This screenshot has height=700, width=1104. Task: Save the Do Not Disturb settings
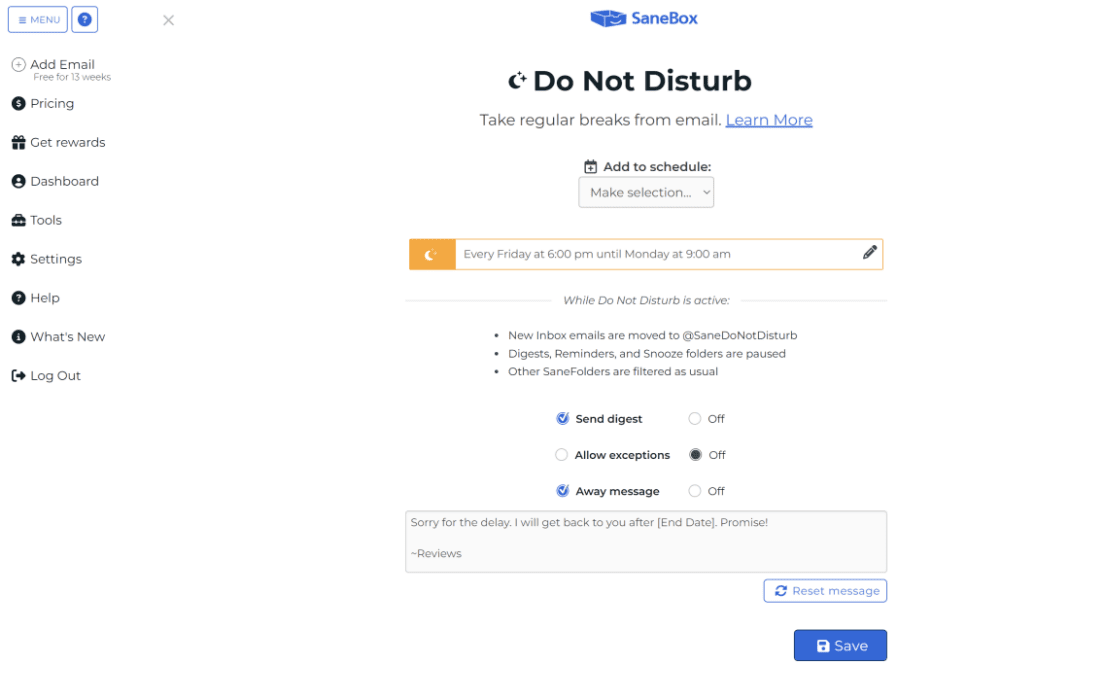840,645
